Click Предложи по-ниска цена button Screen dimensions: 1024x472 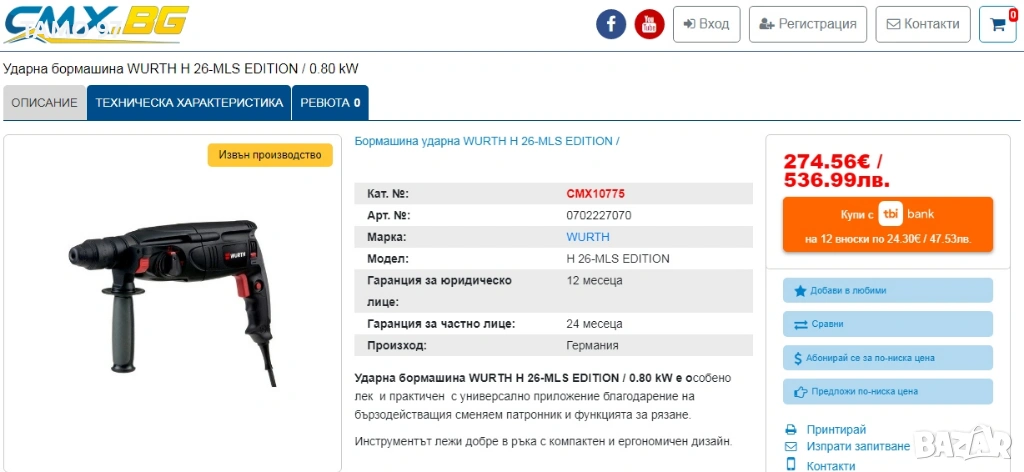887,392
